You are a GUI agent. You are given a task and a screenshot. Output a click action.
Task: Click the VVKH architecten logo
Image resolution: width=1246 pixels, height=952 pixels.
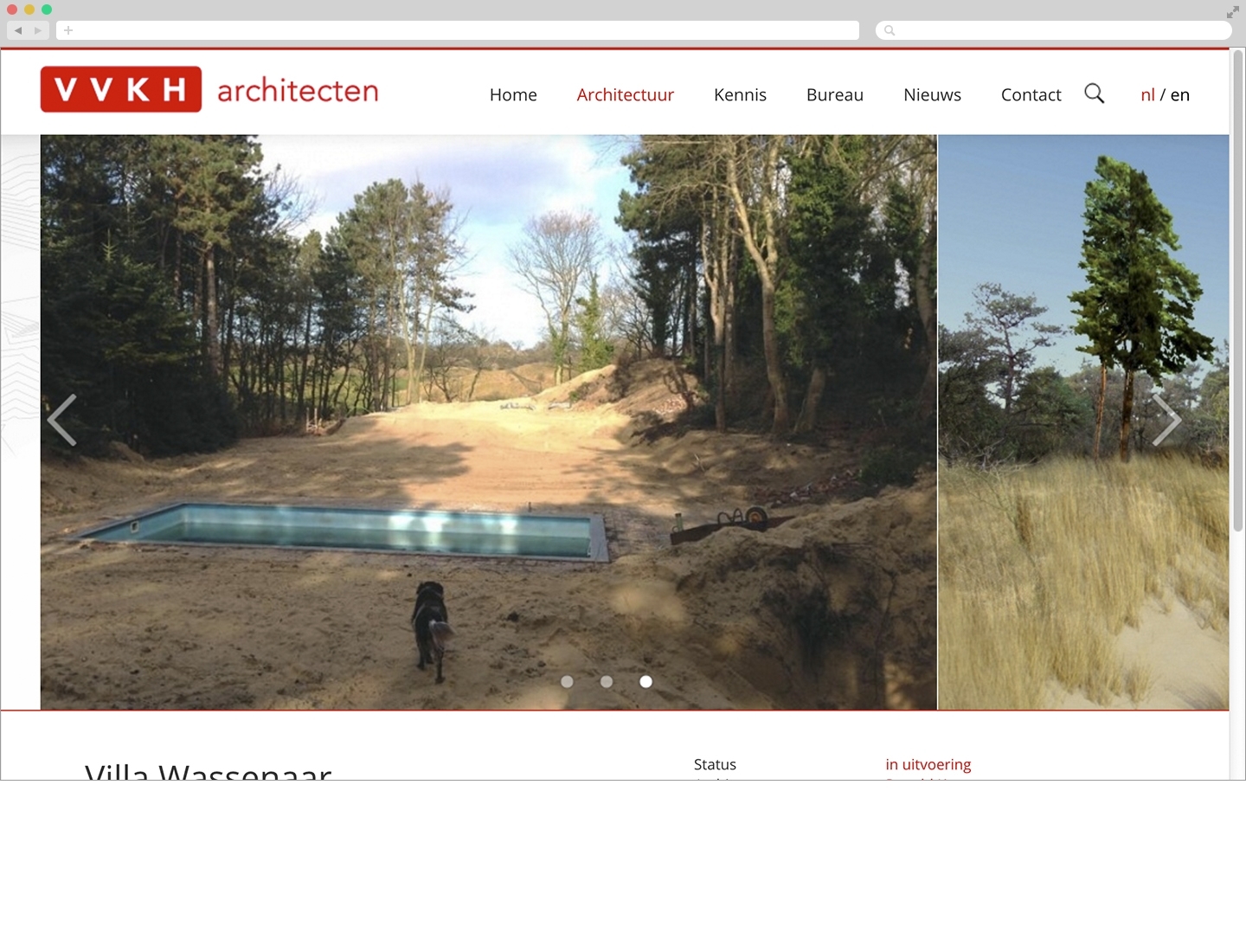pyautogui.click(x=209, y=90)
